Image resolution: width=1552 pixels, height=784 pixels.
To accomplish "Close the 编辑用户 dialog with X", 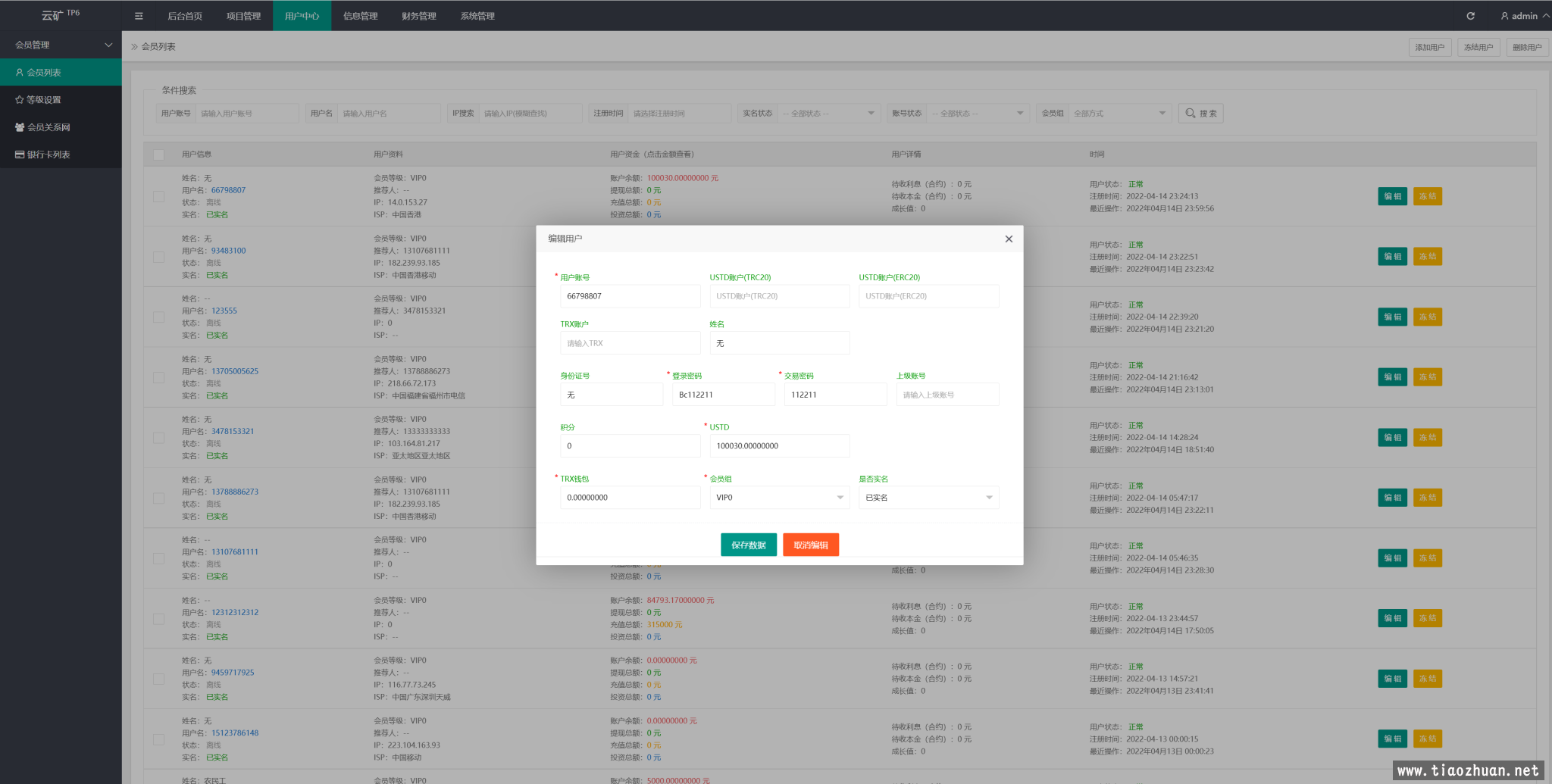I will (1009, 239).
